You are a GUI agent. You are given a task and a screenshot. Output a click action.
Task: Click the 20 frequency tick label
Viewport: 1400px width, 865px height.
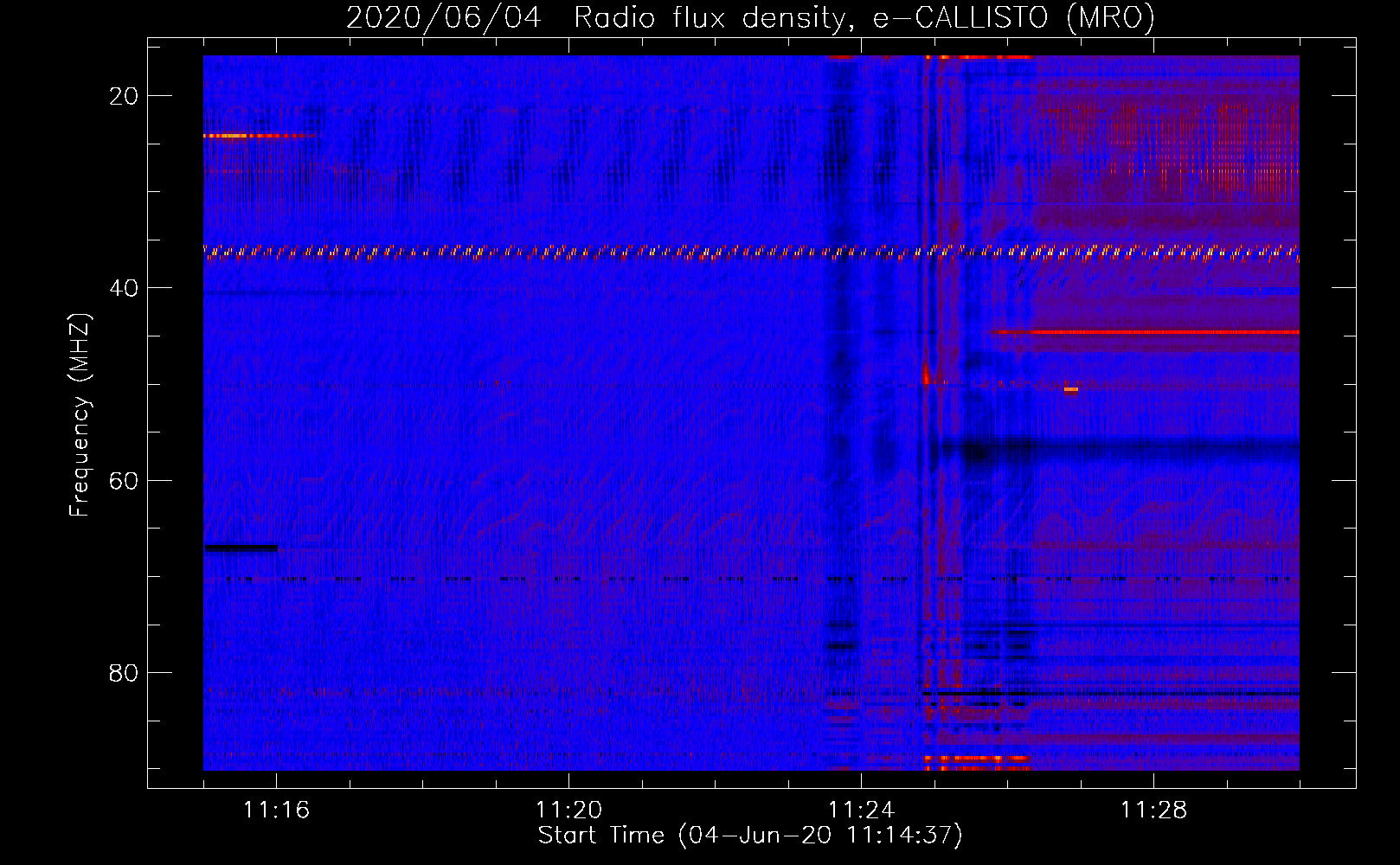124,96
